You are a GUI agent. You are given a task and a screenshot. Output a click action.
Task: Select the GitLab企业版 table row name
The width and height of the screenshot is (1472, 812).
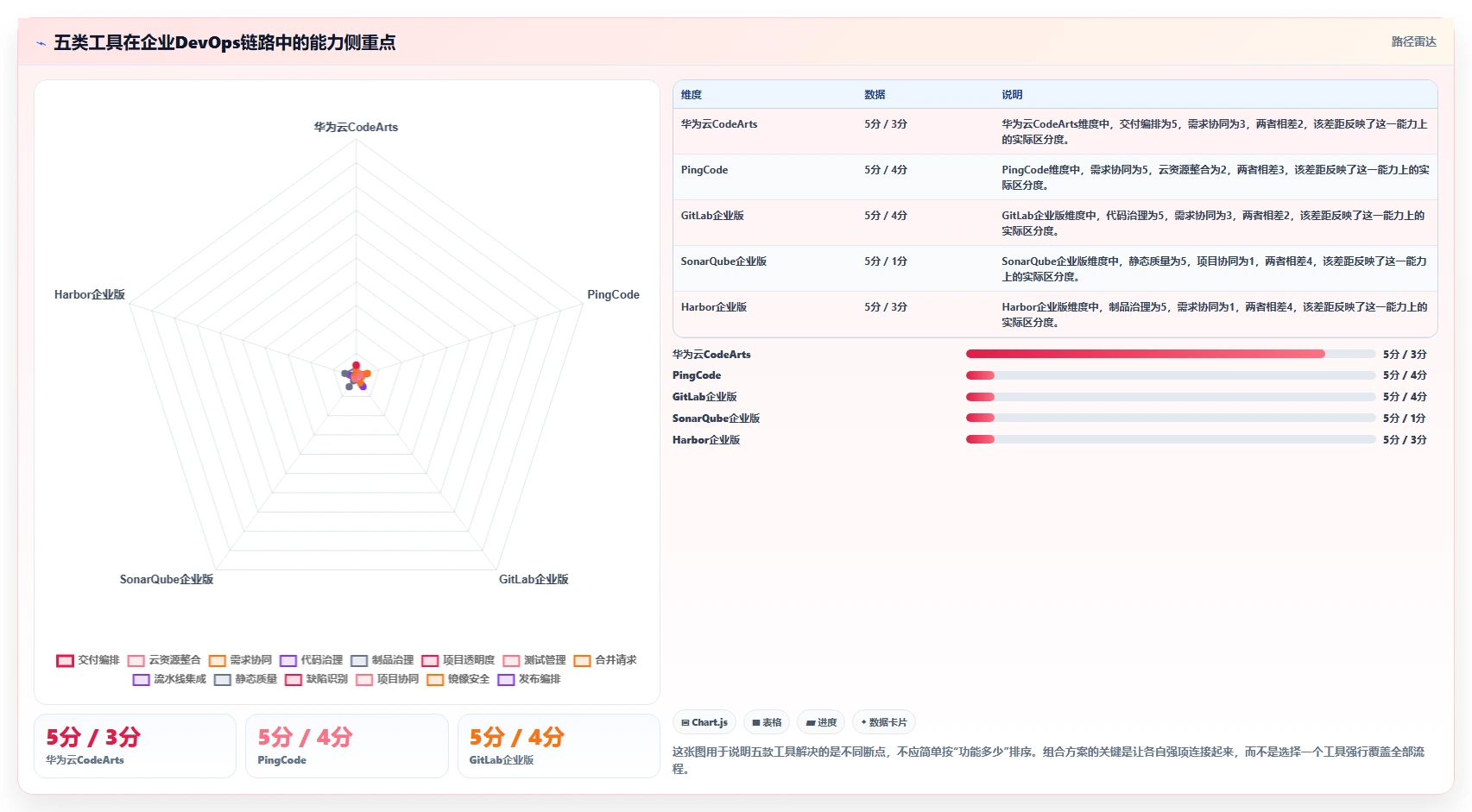[712, 216]
